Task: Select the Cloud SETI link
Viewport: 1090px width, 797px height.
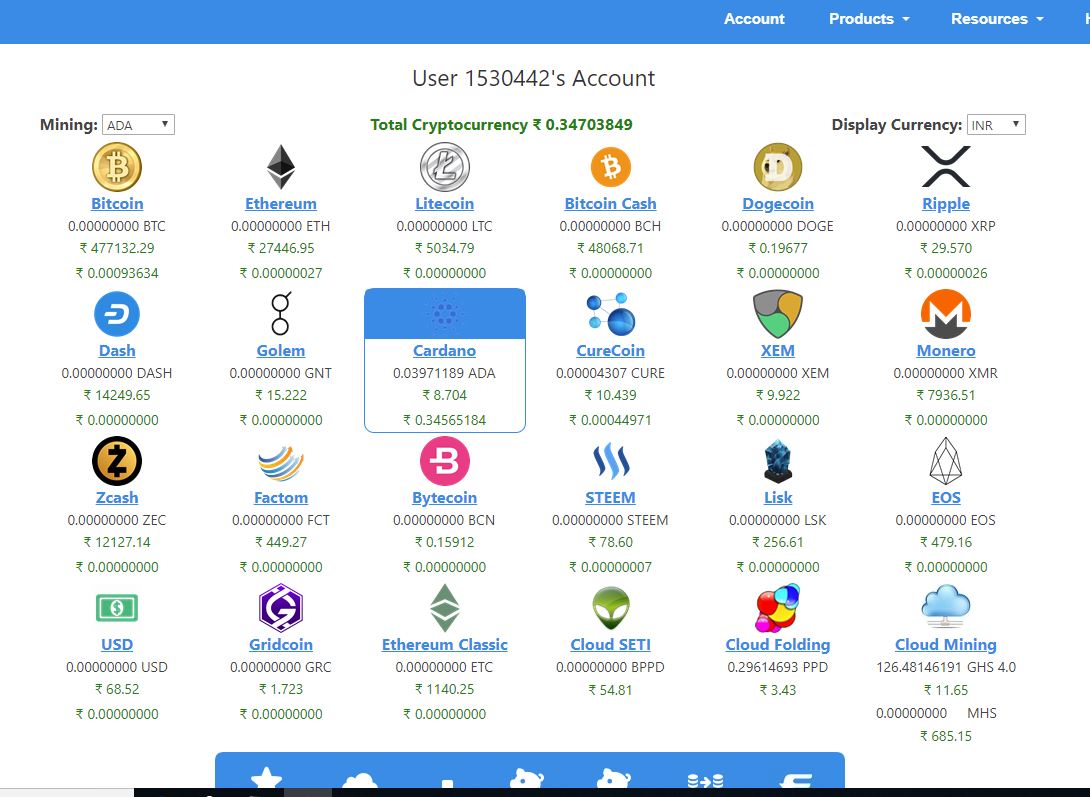Action: point(610,644)
